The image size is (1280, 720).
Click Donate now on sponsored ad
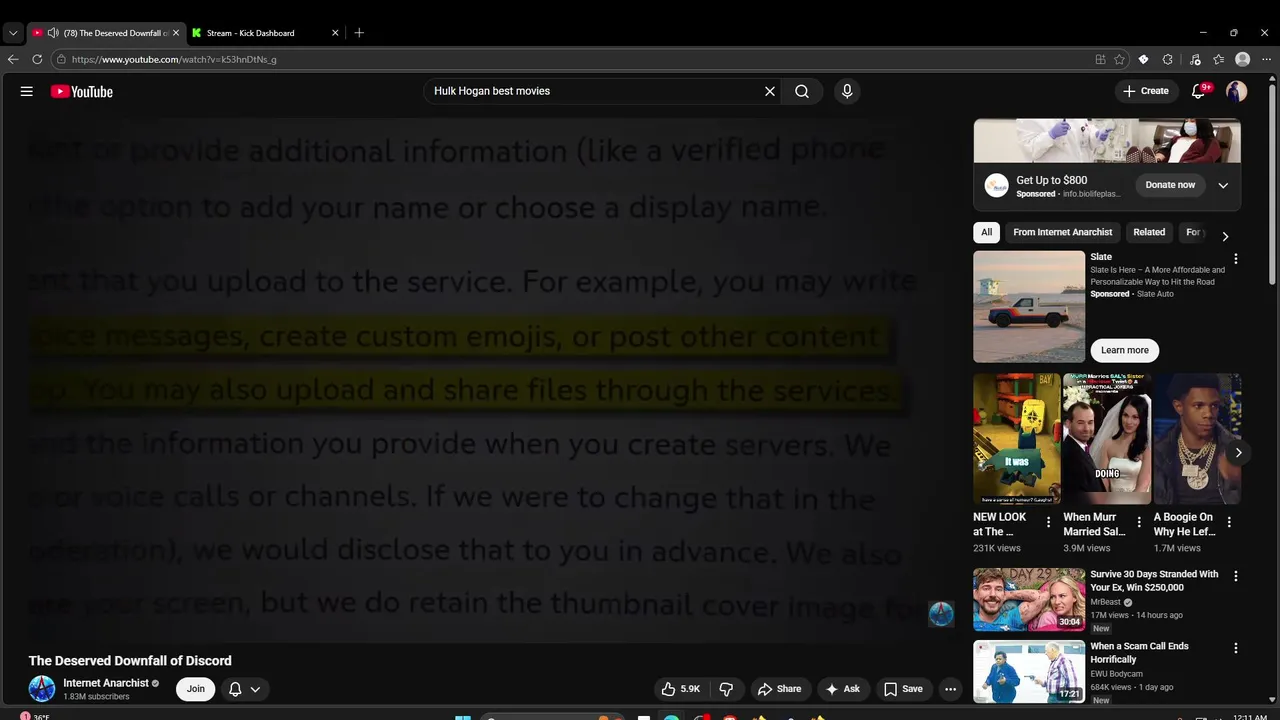coord(1170,185)
